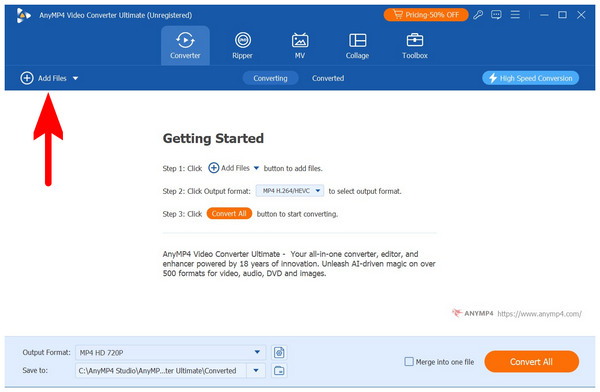This screenshot has width=600, height=392.
Task: Show the Converting list
Action: [270, 78]
